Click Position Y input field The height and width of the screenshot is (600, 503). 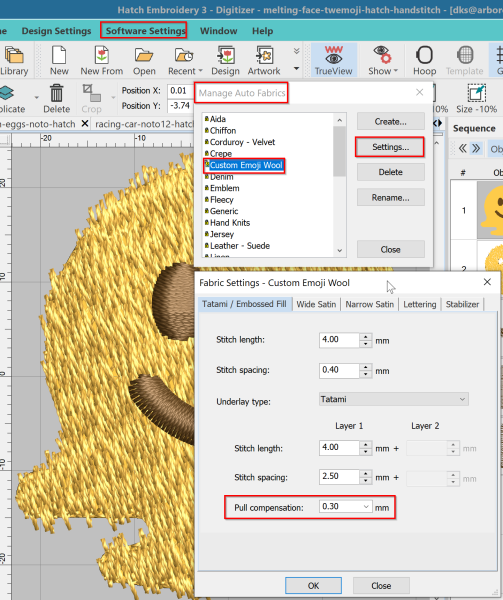[181, 106]
